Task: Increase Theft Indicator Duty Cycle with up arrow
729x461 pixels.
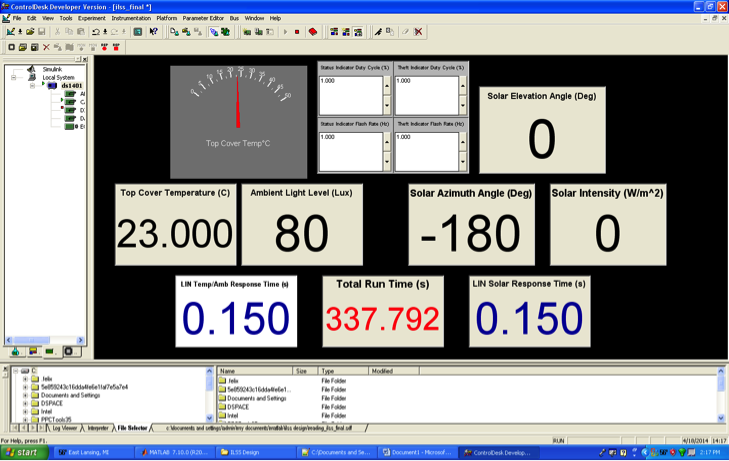Action: [x=463, y=86]
